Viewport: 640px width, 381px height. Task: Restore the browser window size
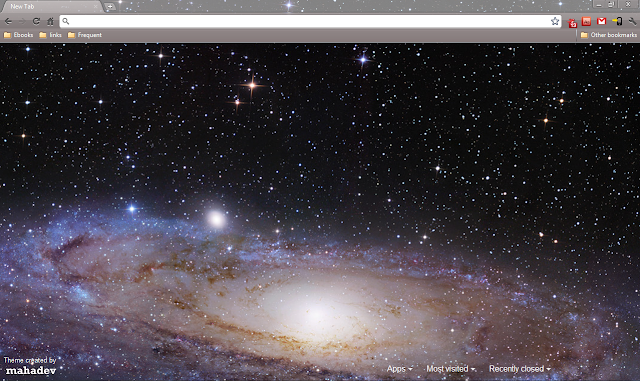pyautogui.click(x=611, y=4)
